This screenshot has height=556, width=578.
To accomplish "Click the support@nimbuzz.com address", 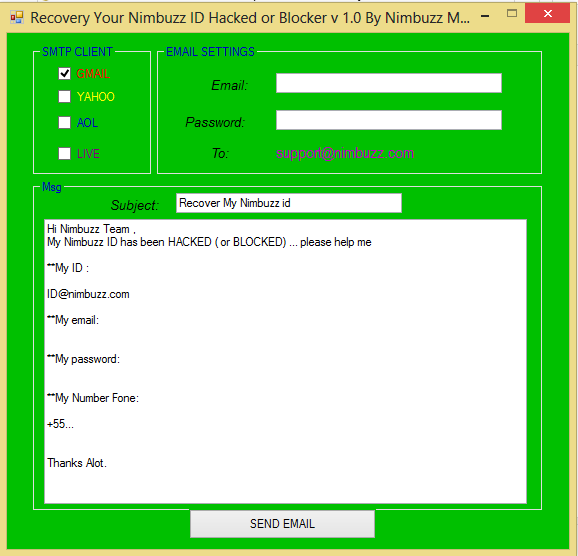I will (x=345, y=153).
